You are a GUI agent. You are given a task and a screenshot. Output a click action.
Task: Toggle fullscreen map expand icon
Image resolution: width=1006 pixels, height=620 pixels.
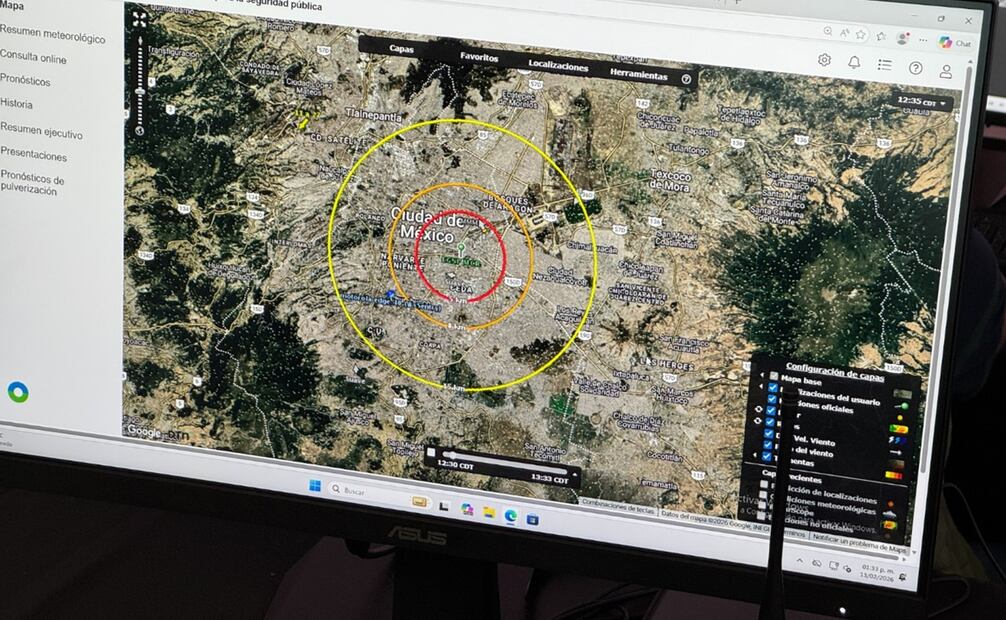140,18
